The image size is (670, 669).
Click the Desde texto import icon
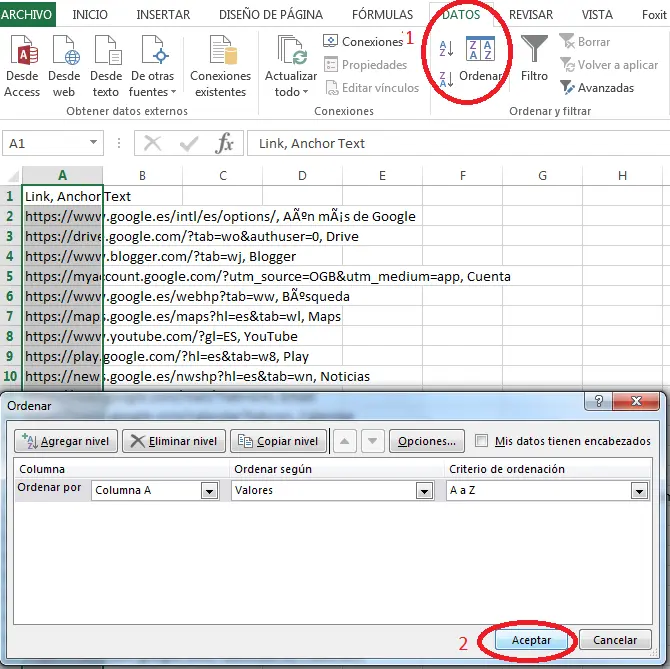[105, 52]
